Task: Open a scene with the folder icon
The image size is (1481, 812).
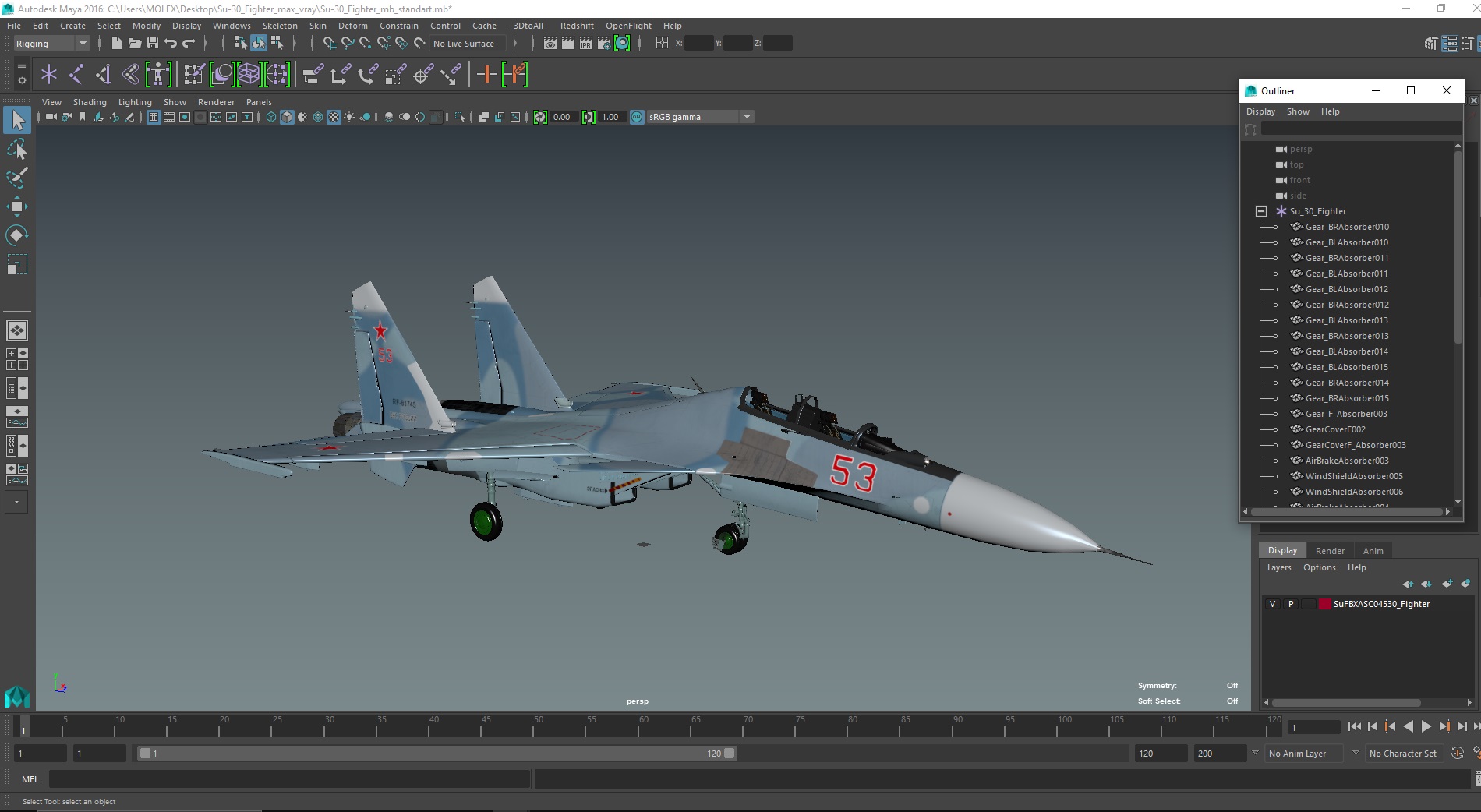Action: 134,44
